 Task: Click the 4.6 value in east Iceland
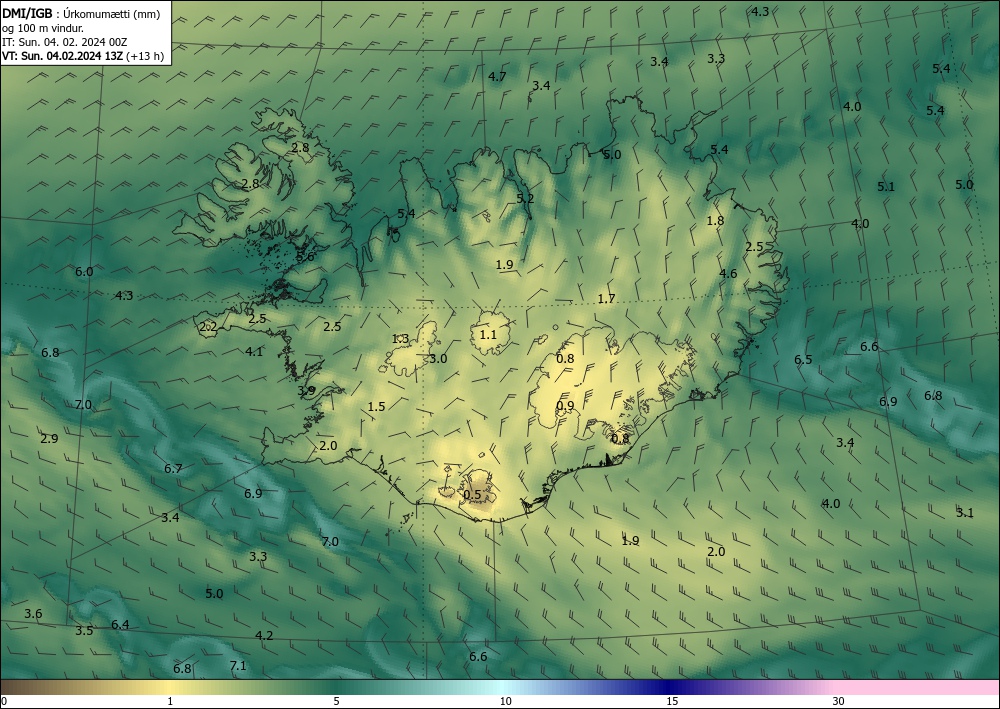(x=728, y=274)
